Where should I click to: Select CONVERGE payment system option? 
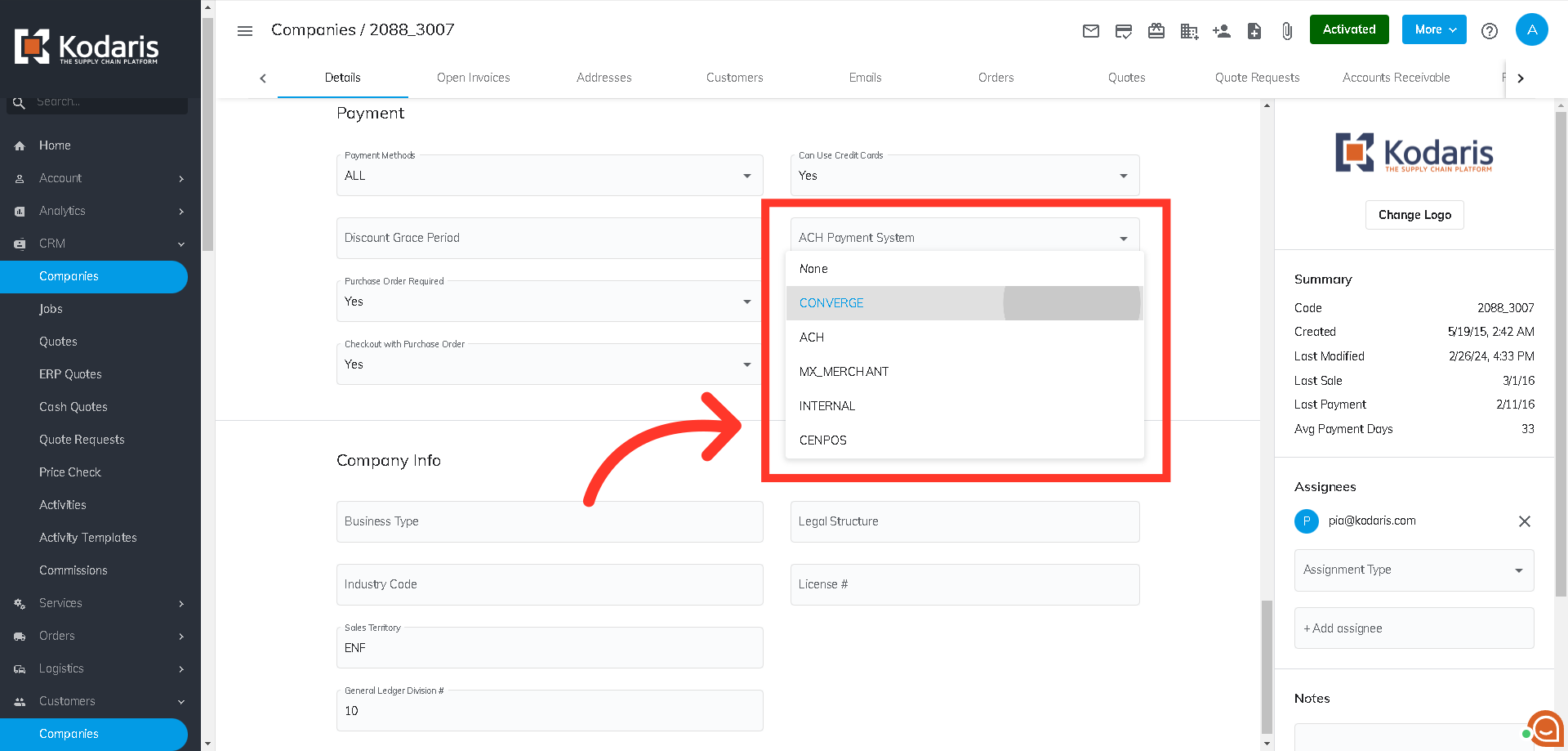tap(964, 303)
